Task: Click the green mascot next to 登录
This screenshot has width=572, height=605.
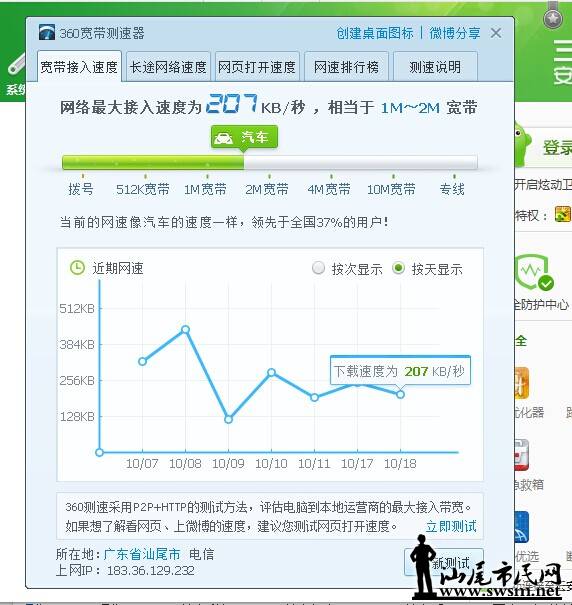Action: pyautogui.click(x=523, y=145)
